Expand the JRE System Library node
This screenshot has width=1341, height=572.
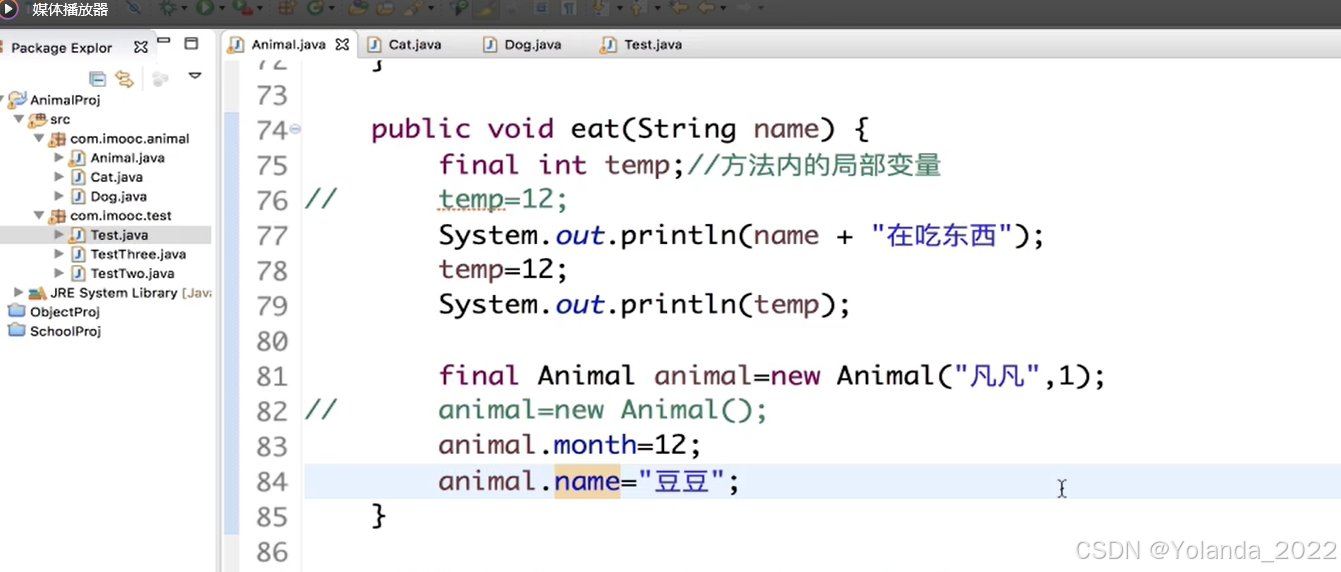click(x=19, y=292)
